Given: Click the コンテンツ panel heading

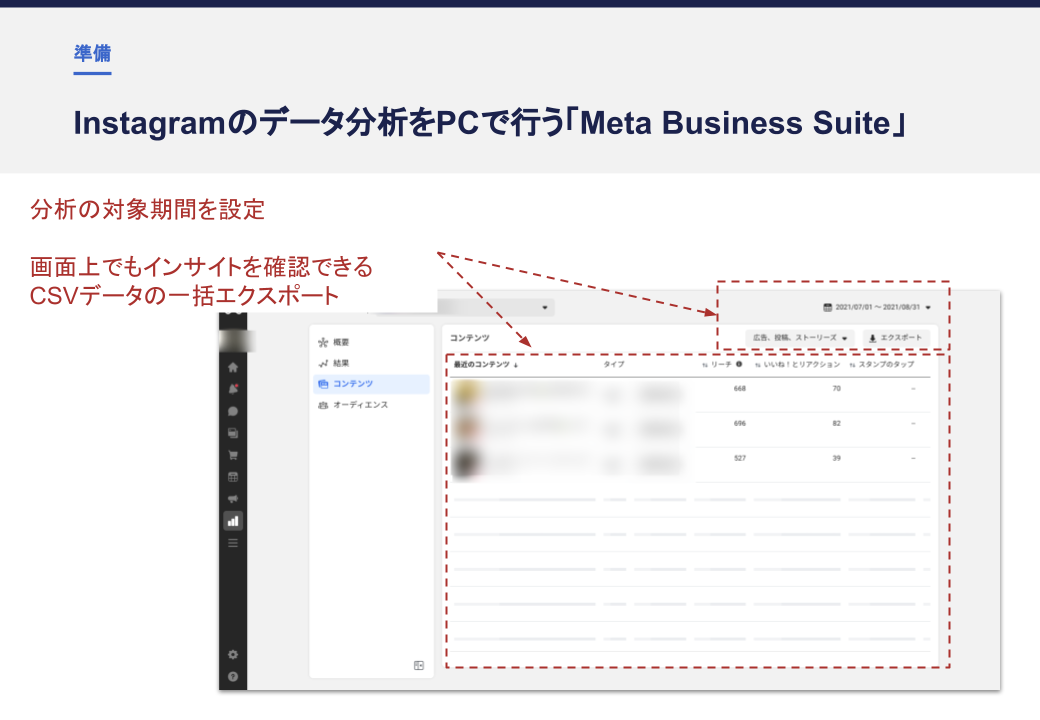Looking at the screenshot, I should 470,338.
